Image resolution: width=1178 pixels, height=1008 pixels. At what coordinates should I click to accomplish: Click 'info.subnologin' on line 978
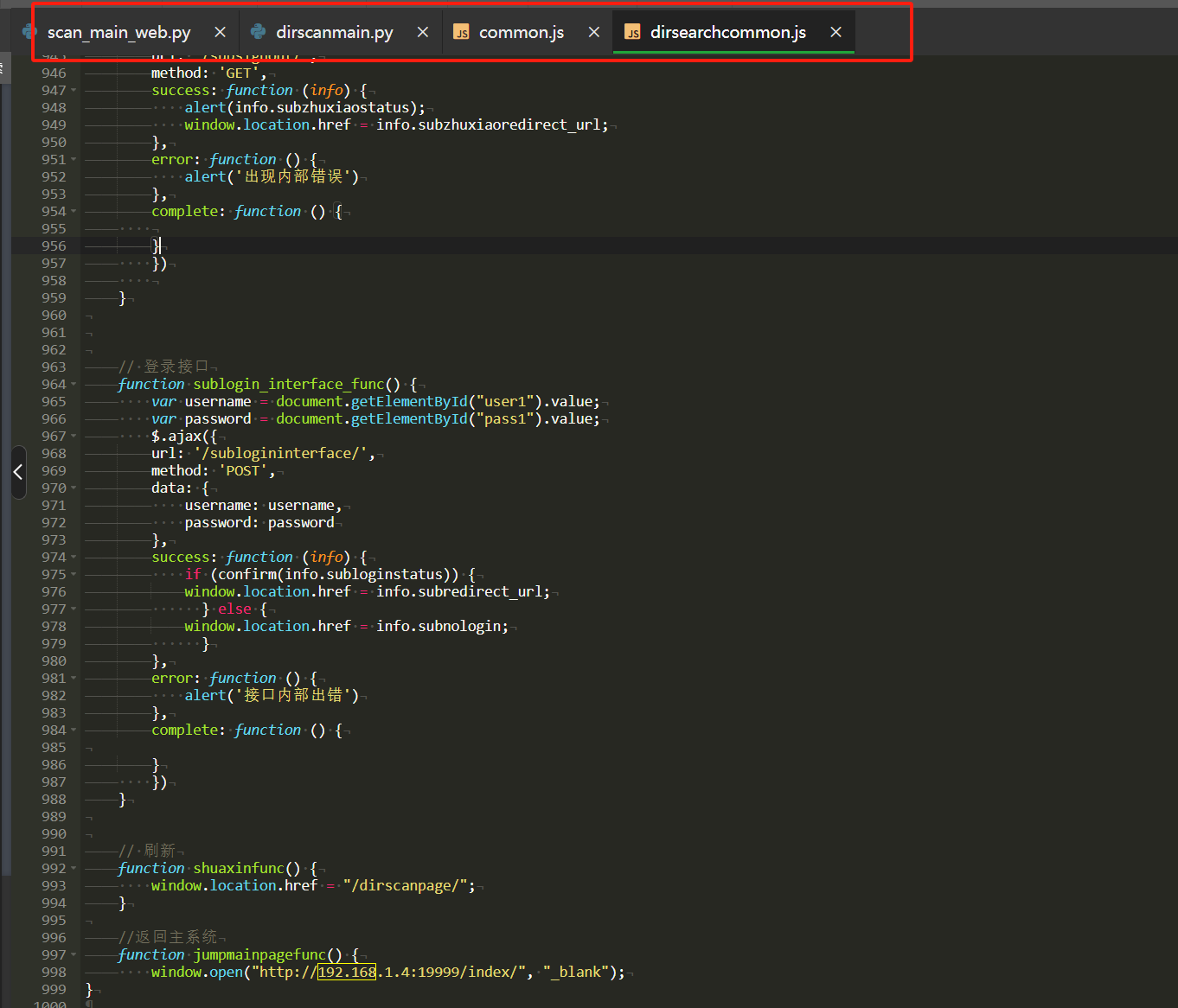point(438,626)
